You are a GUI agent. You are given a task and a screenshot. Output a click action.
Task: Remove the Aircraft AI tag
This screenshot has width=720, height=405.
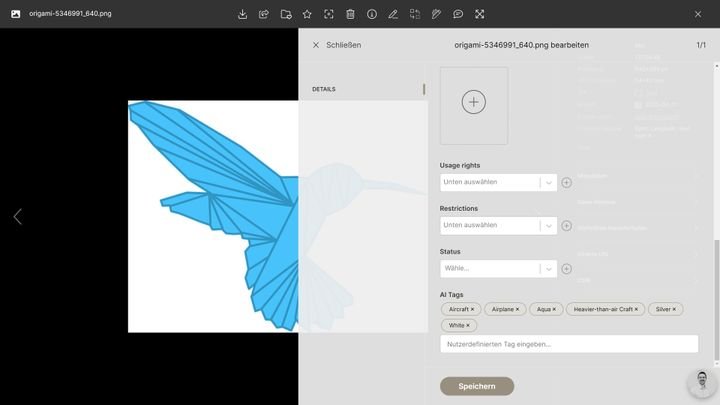472,310
